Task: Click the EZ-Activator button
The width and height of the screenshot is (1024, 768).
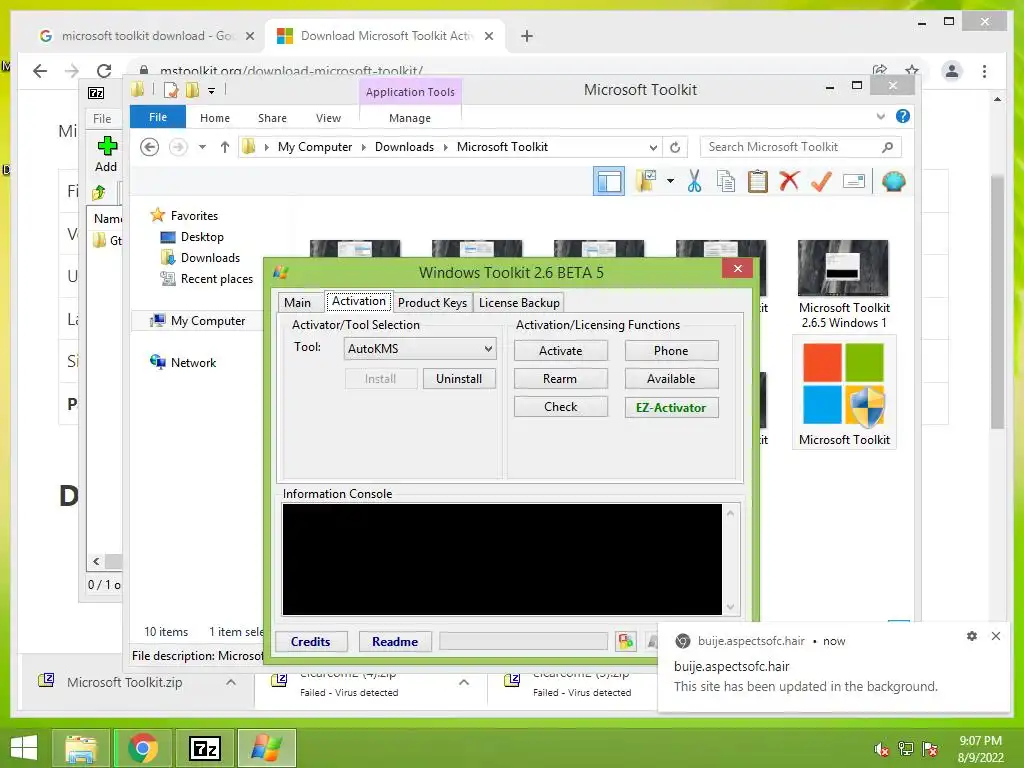Action: tap(671, 408)
